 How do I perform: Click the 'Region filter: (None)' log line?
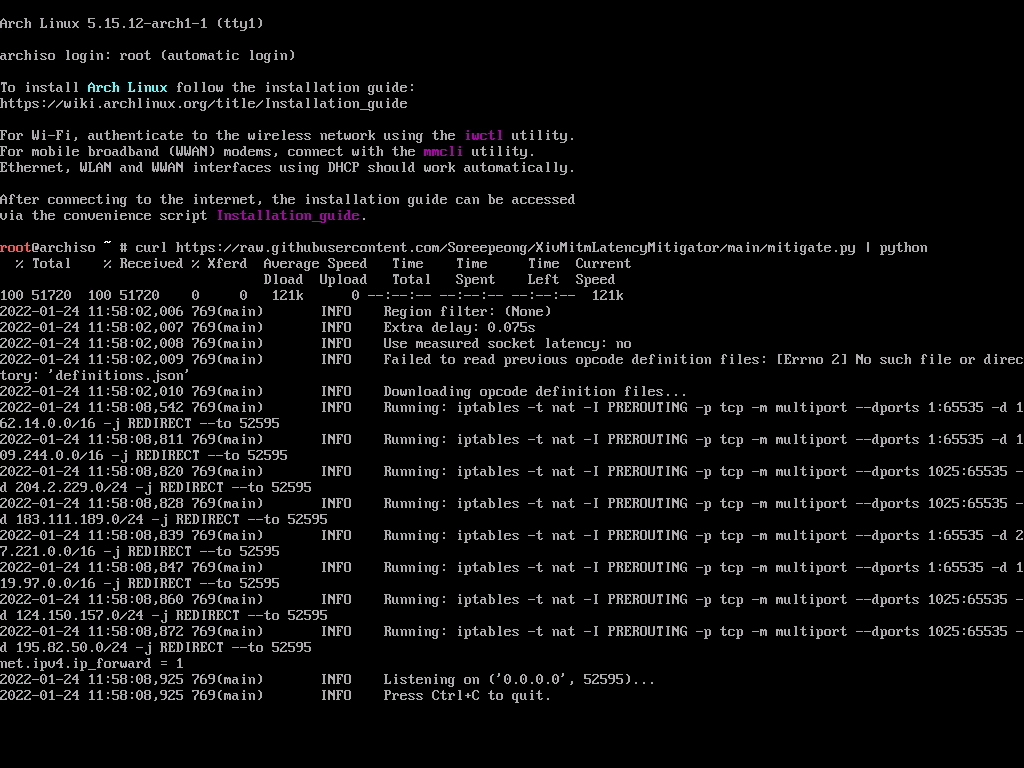click(468, 312)
